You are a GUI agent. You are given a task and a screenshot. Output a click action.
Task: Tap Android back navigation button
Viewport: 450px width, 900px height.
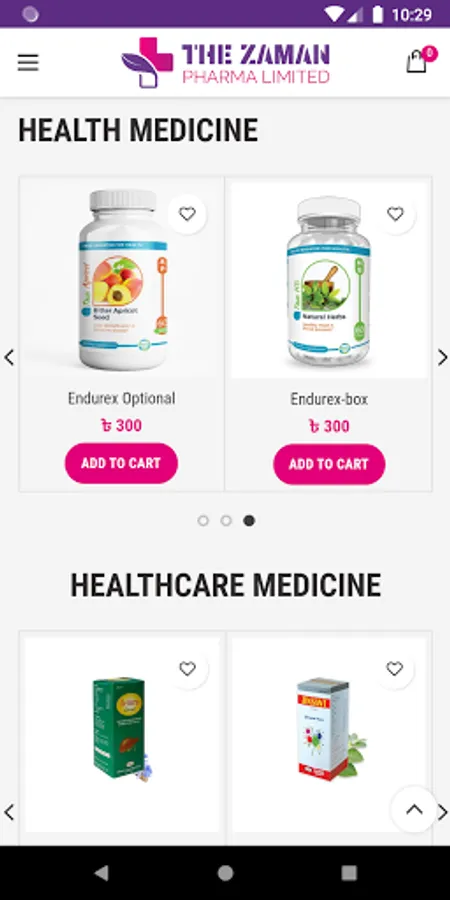pos(102,873)
